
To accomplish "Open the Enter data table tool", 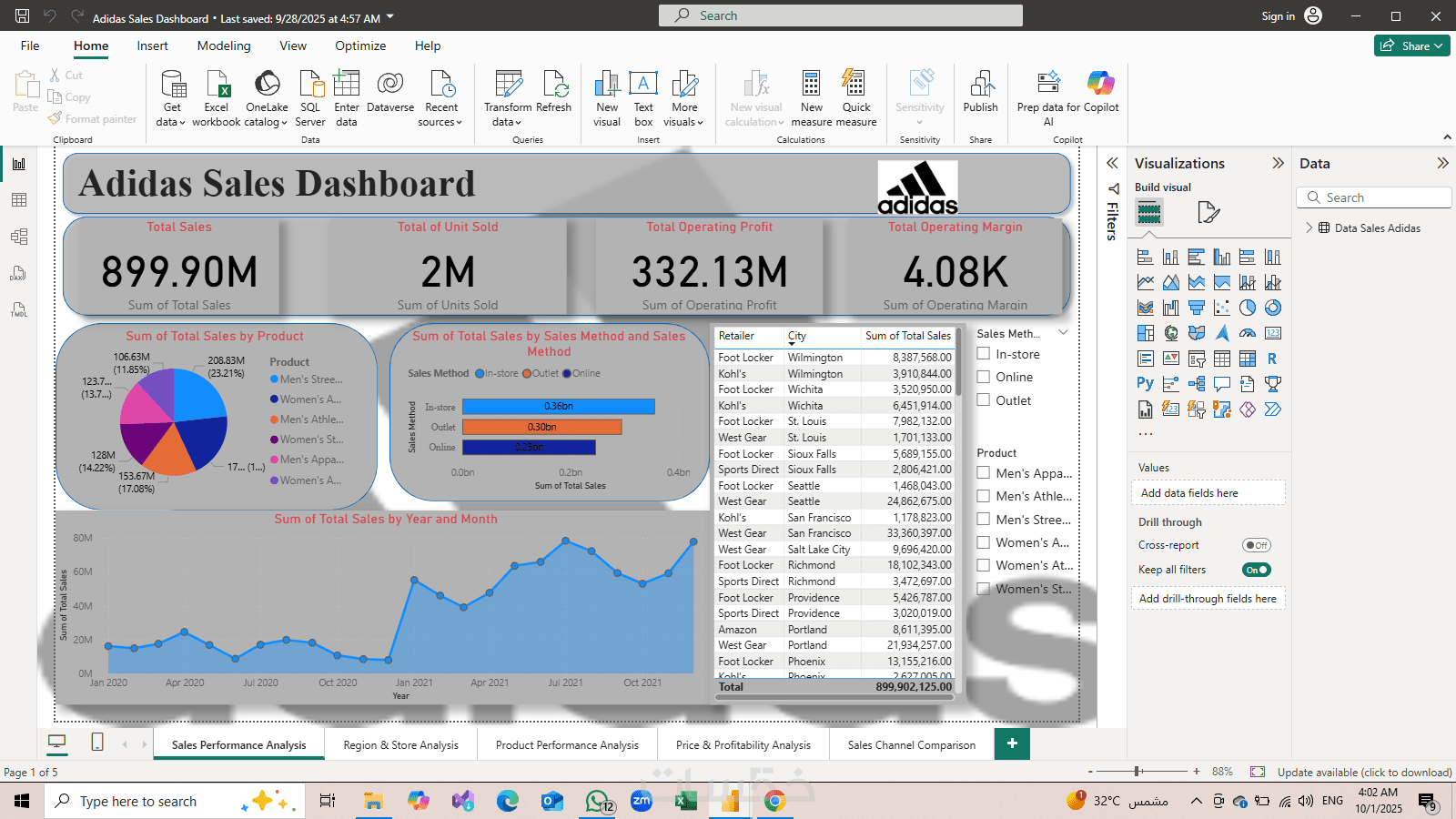I will (347, 98).
